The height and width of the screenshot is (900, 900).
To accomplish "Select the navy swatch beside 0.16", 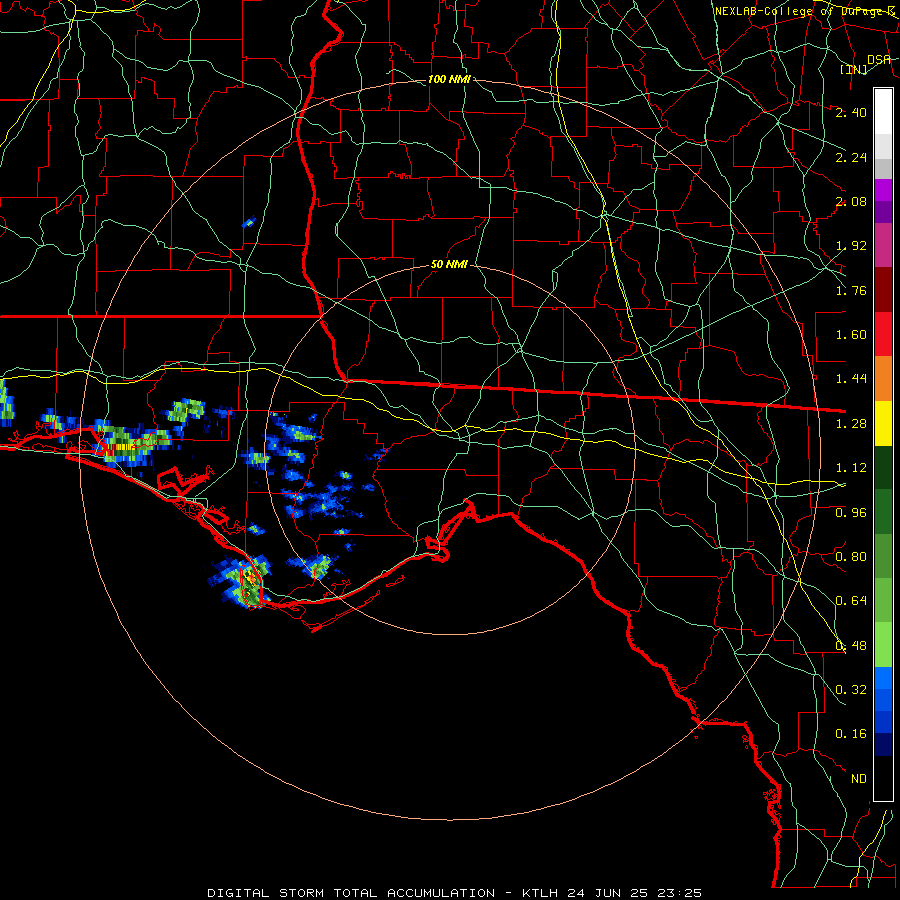I will pos(883,745).
